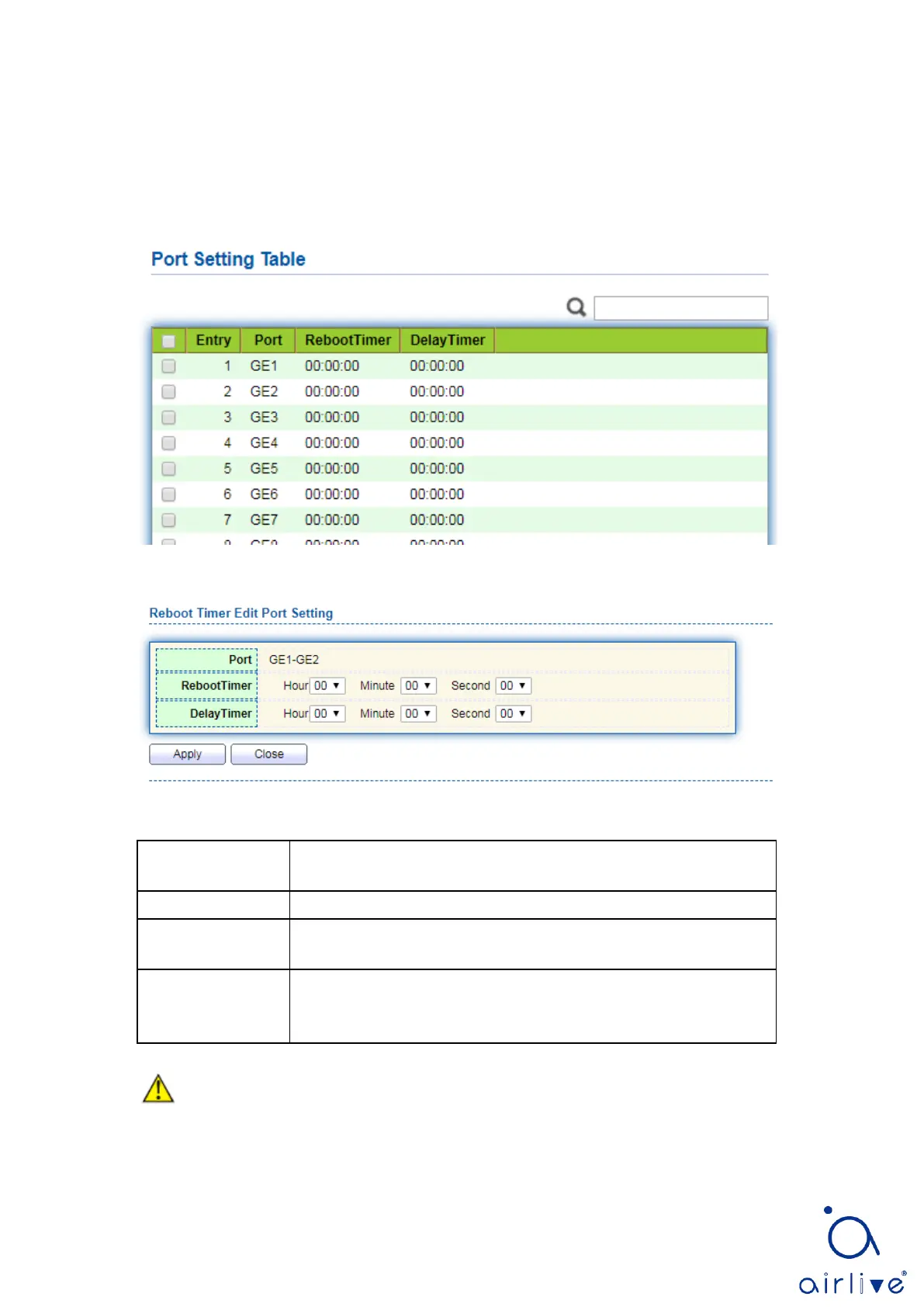This screenshot has height=1307, width=924.
Task: Toggle the select-all checkbox in table header
Action: pos(168,341)
